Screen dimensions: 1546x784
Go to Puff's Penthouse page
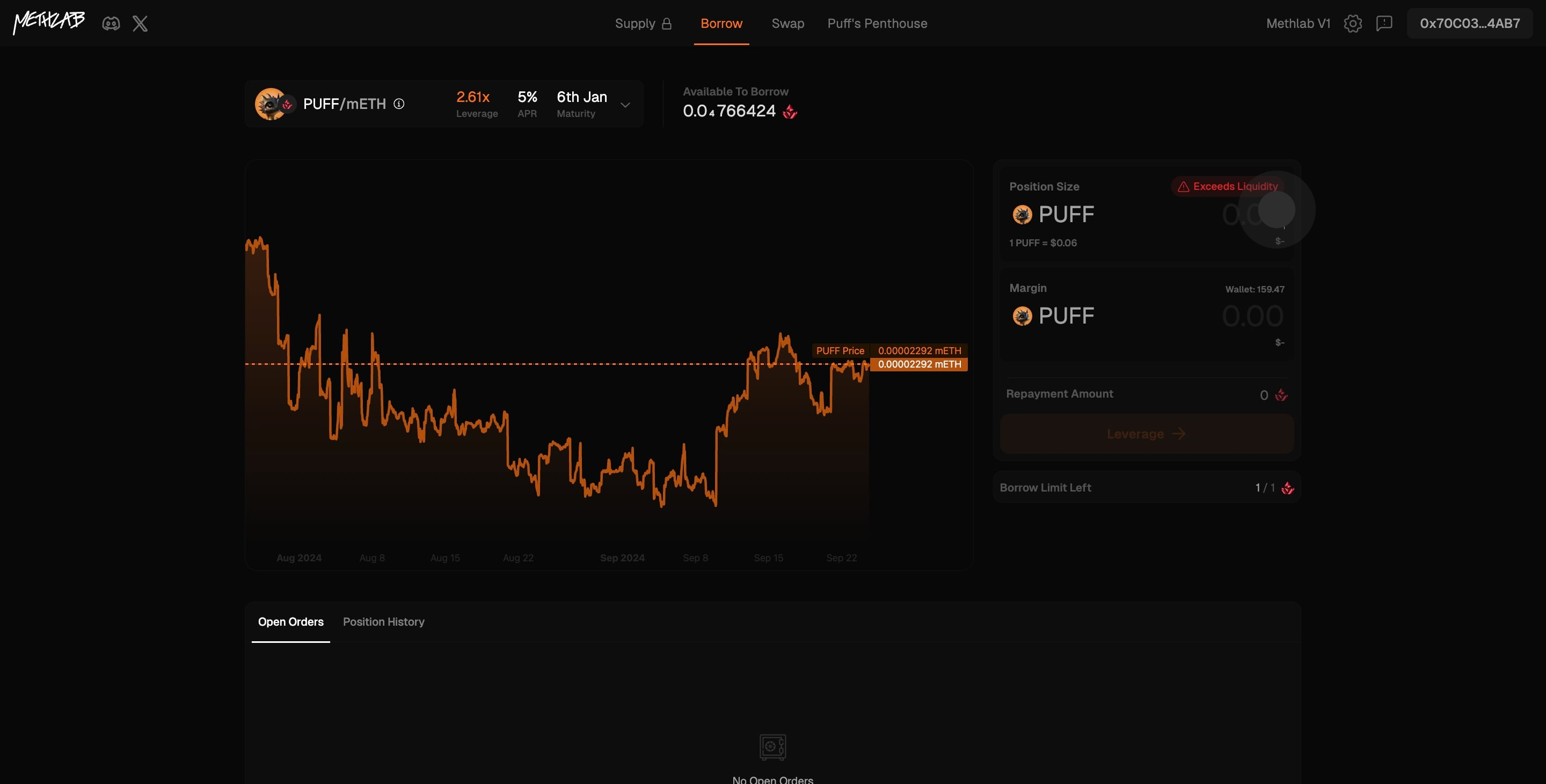point(877,24)
